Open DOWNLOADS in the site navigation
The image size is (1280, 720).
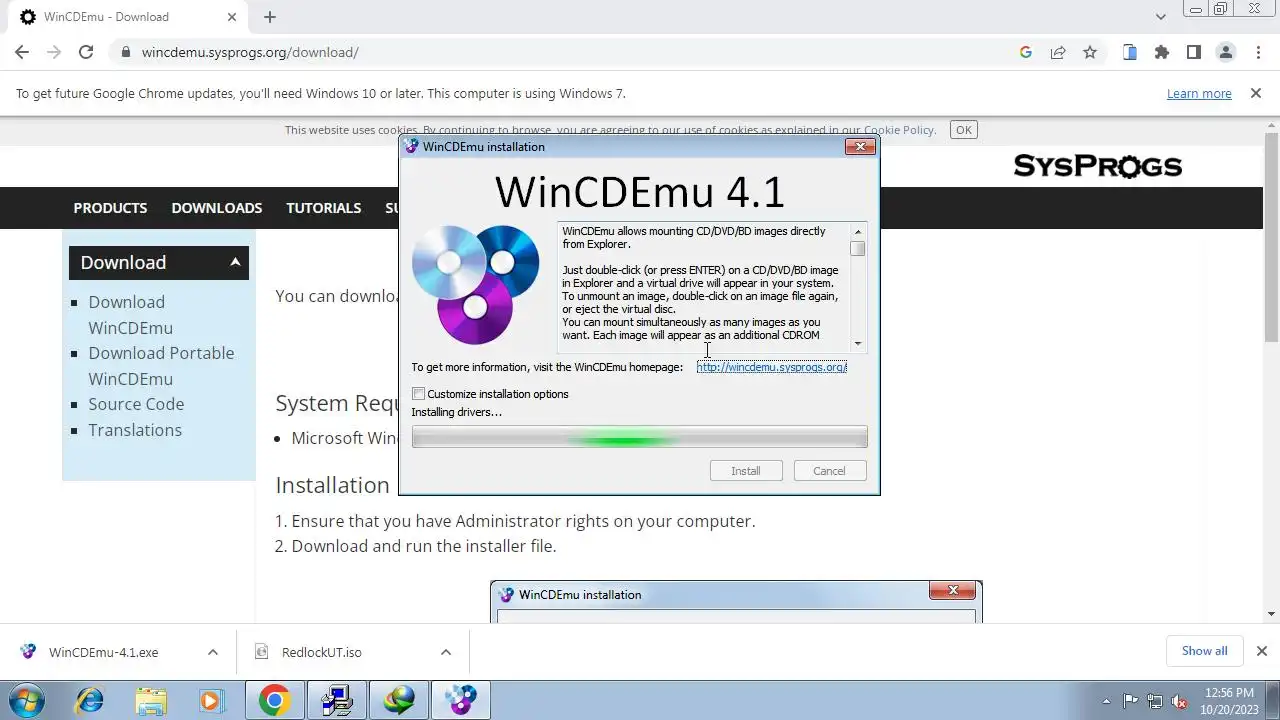tap(217, 208)
